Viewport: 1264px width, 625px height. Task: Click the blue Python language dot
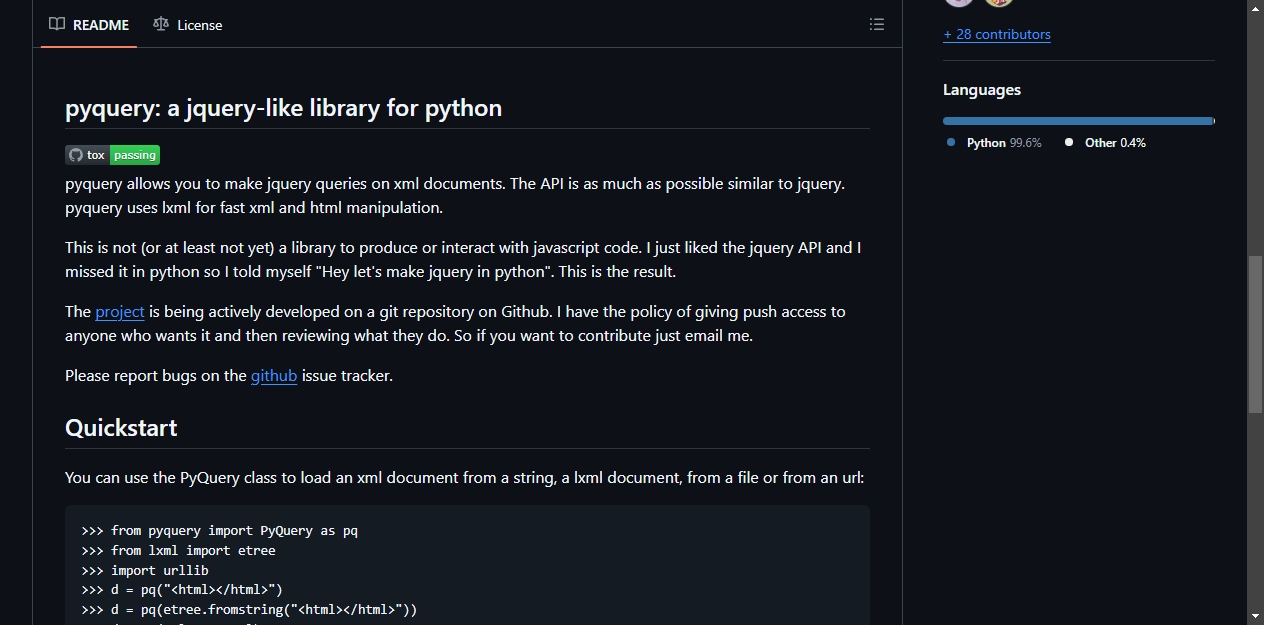coord(951,143)
